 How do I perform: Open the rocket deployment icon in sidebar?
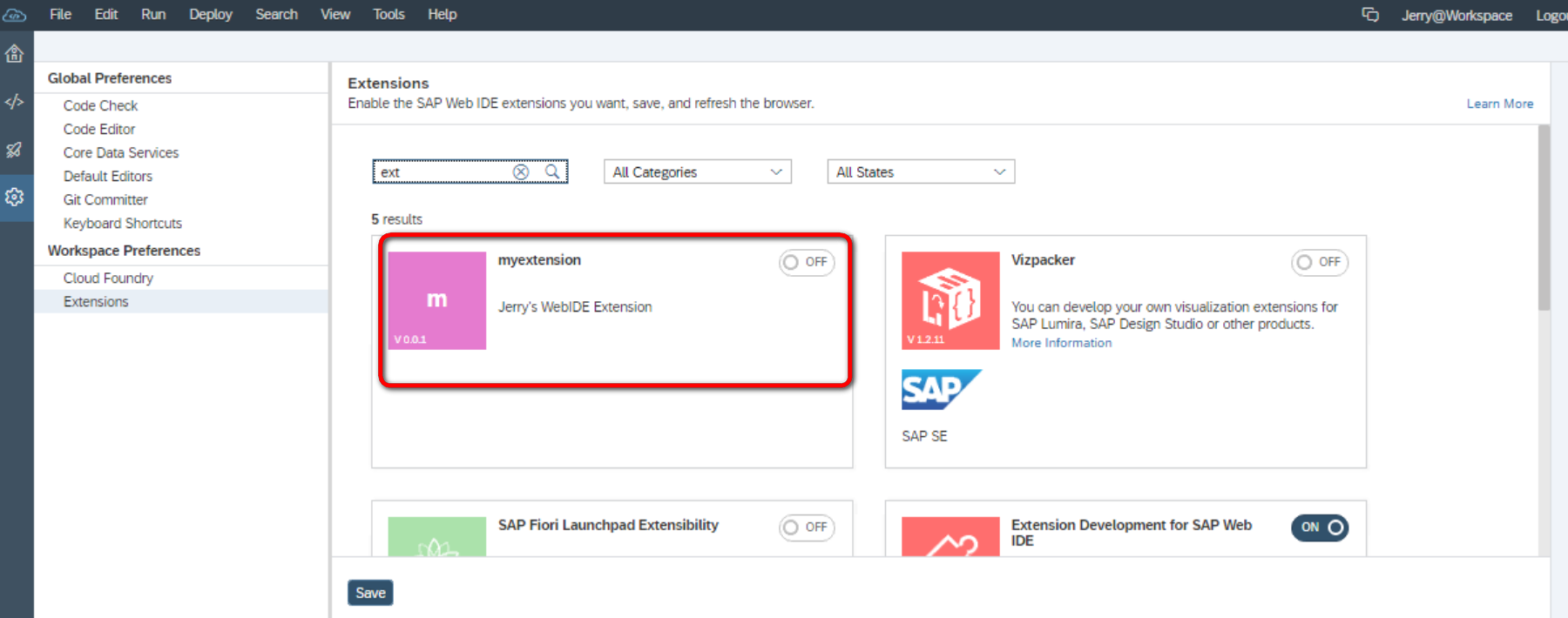14,150
